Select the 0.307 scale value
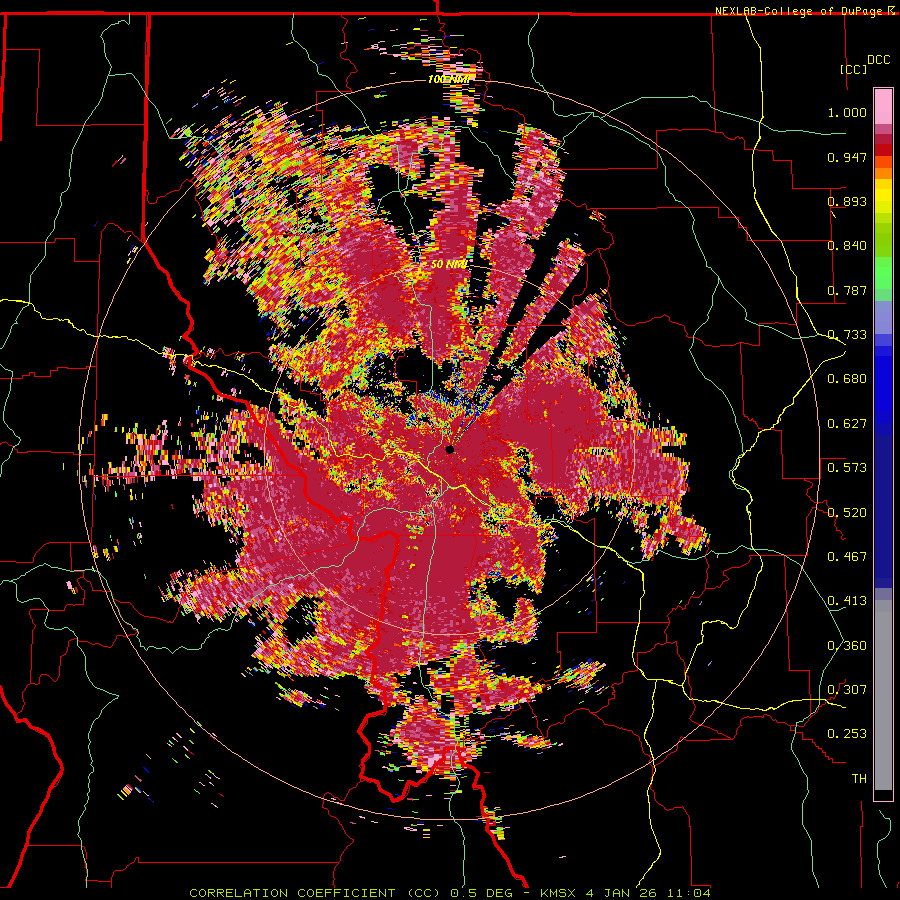The width and height of the screenshot is (900, 900). (x=847, y=690)
